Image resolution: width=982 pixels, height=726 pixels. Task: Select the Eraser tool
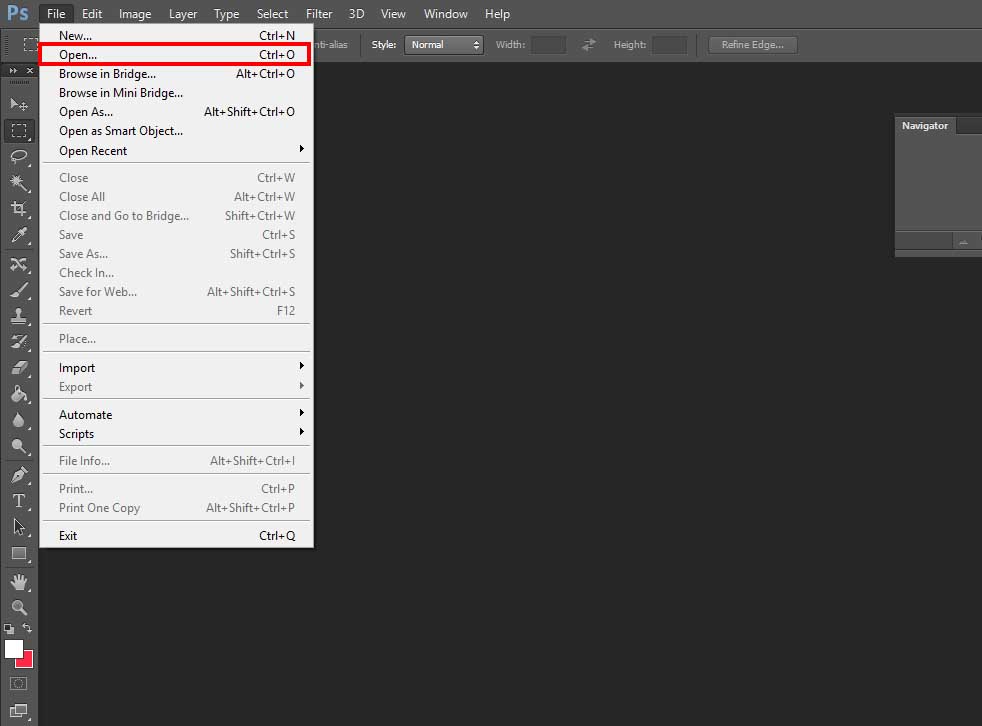pos(19,368)
